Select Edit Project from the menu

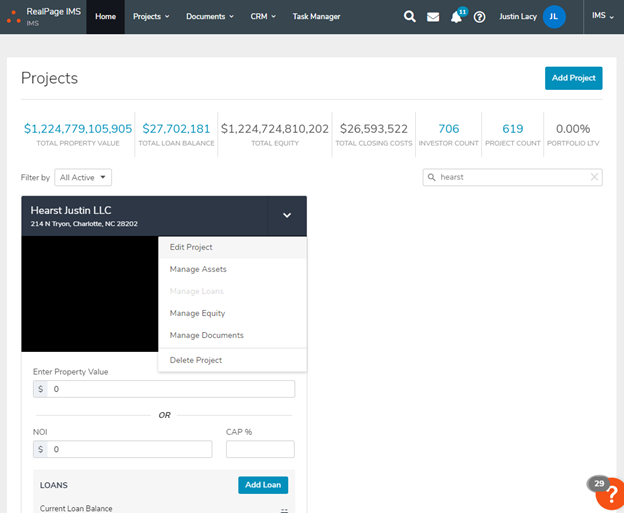tap(191, 247)
